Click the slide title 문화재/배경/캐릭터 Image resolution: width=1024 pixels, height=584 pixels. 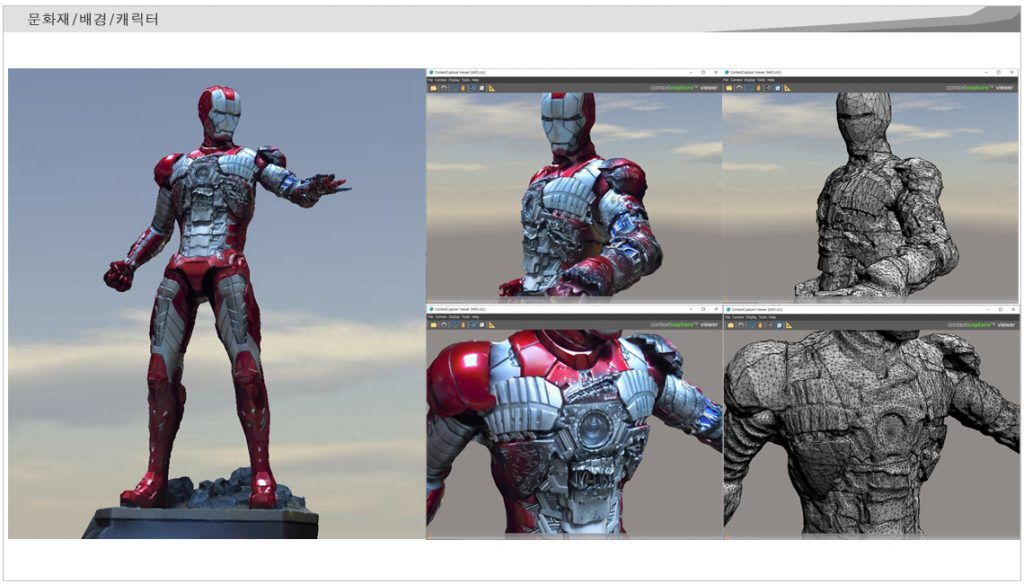tap(93, 20)
